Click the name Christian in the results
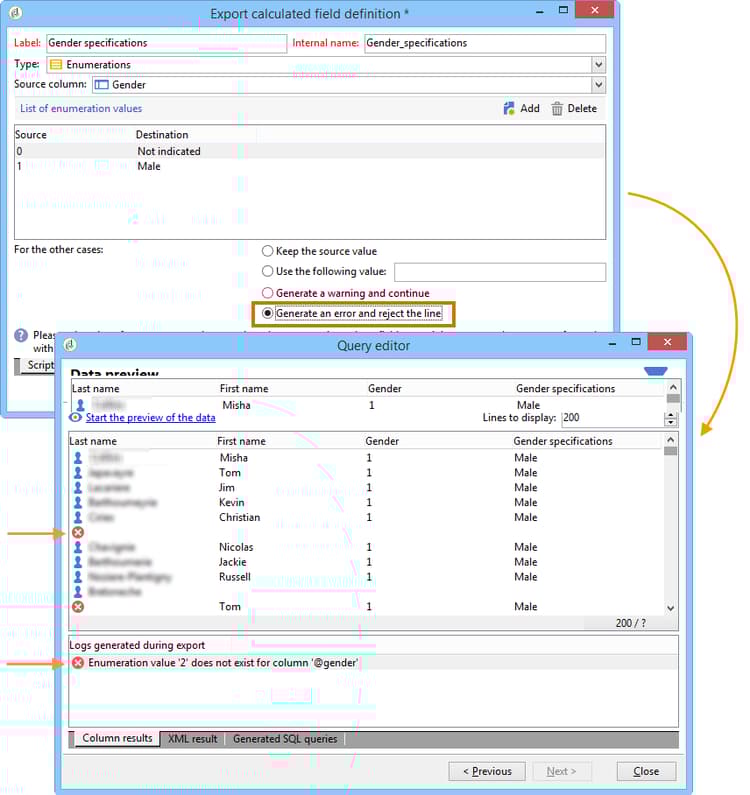The width and height of the screenshot is (750, 795). click(239, 517)
